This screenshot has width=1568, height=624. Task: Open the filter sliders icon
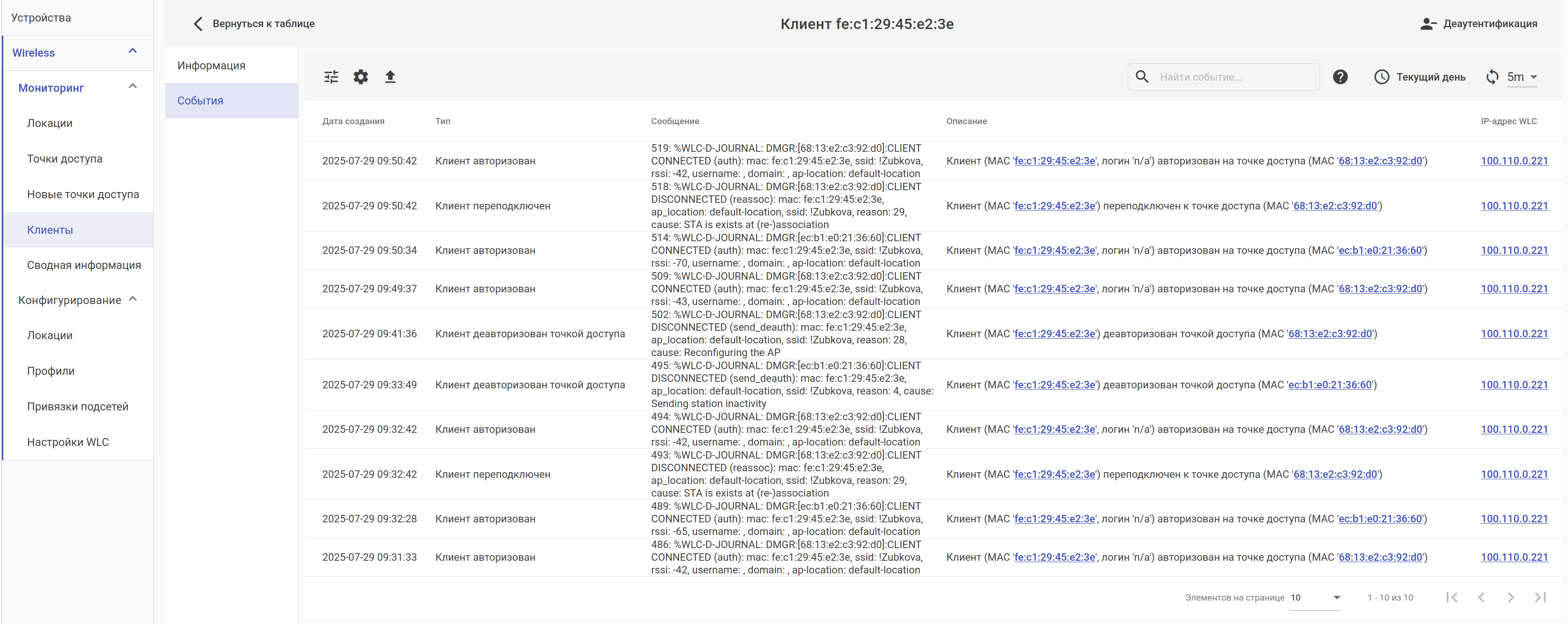[331, 77]
